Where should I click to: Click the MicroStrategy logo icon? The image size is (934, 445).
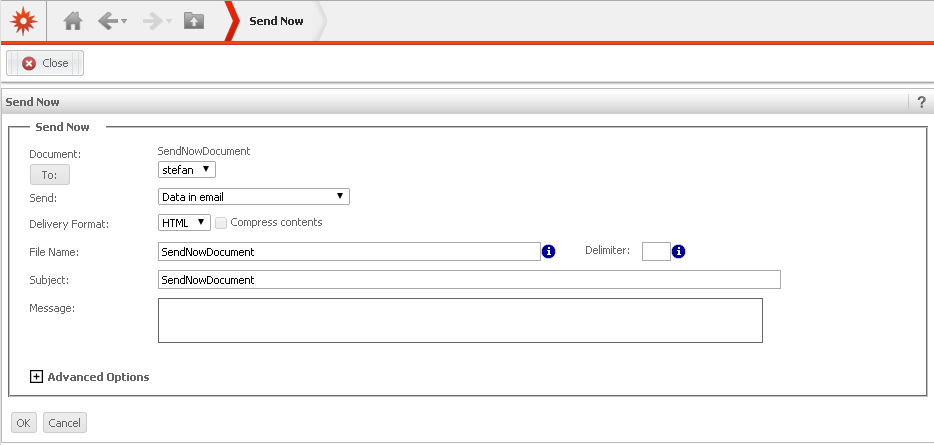21,21
